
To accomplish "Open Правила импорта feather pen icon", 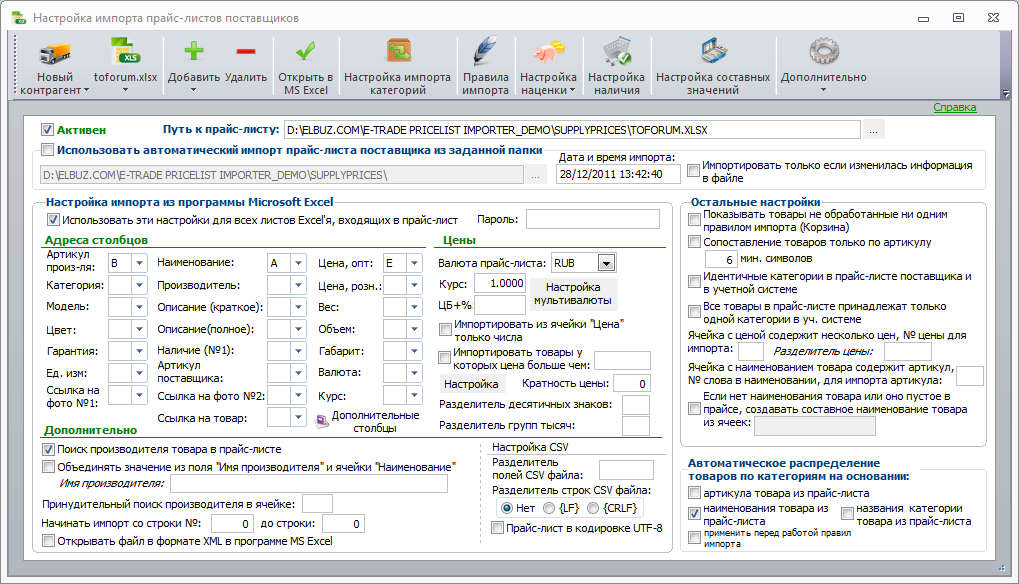I will point(485,51).
